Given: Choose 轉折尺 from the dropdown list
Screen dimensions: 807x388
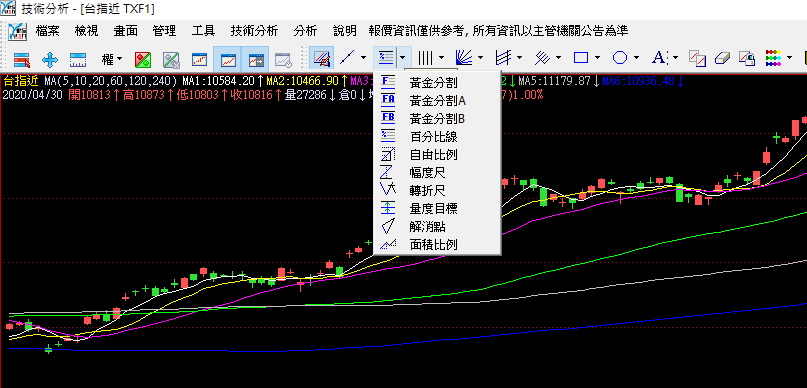Looking at the screenshot, I should 437,190.
